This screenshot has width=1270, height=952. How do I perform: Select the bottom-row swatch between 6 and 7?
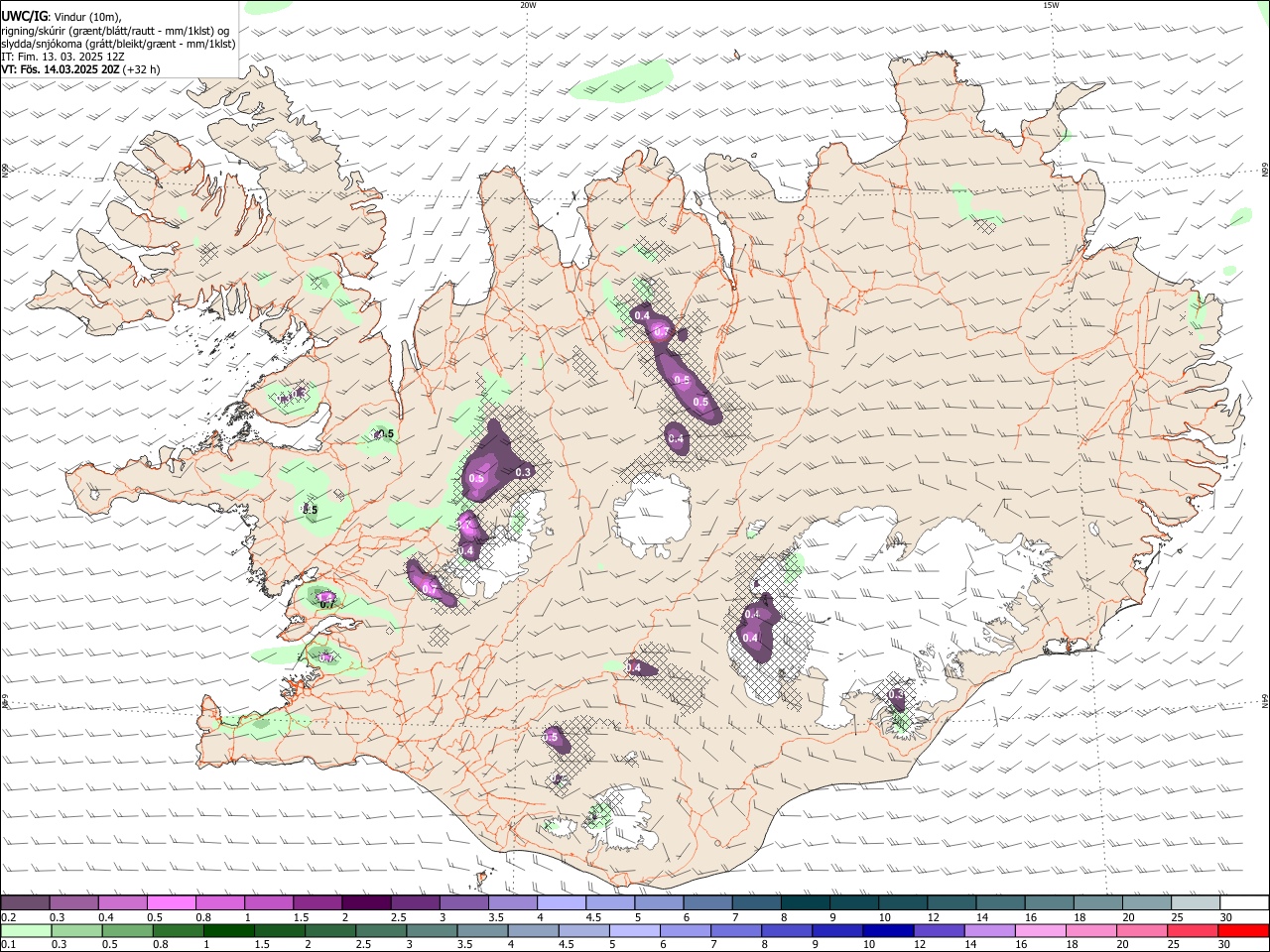(x=686, y=930)
